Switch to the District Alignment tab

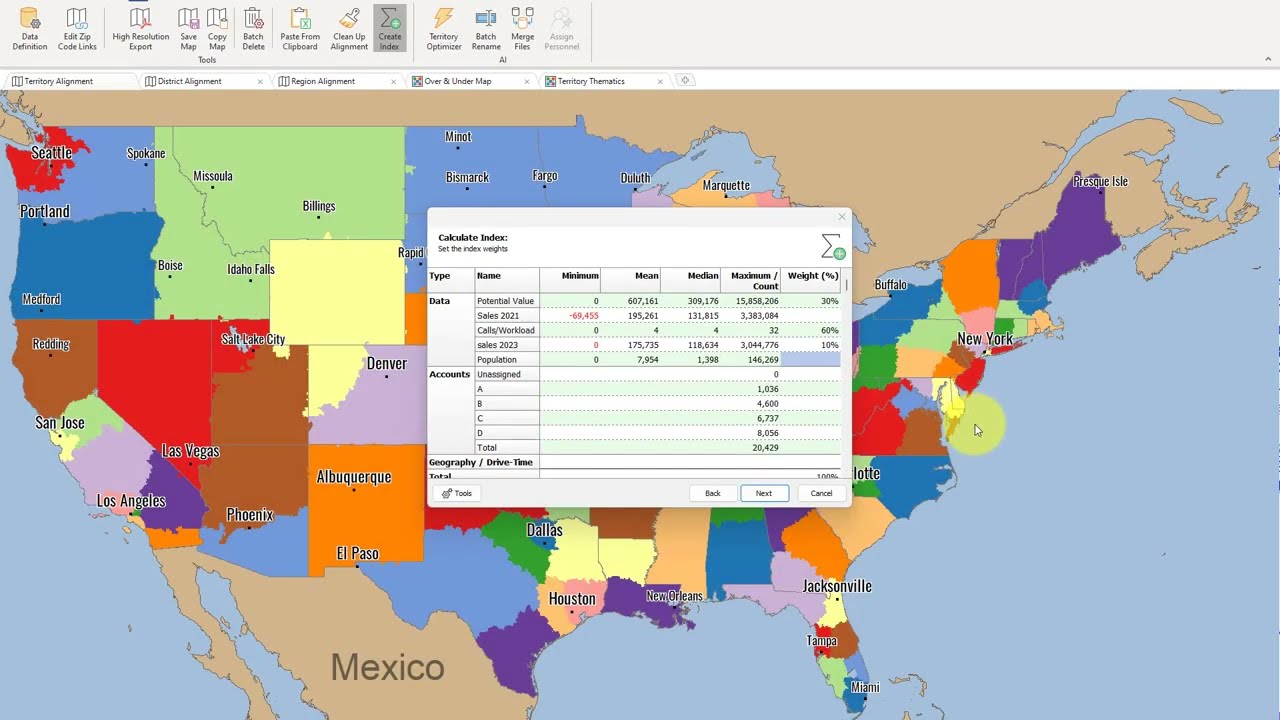(x=205, y=81)
